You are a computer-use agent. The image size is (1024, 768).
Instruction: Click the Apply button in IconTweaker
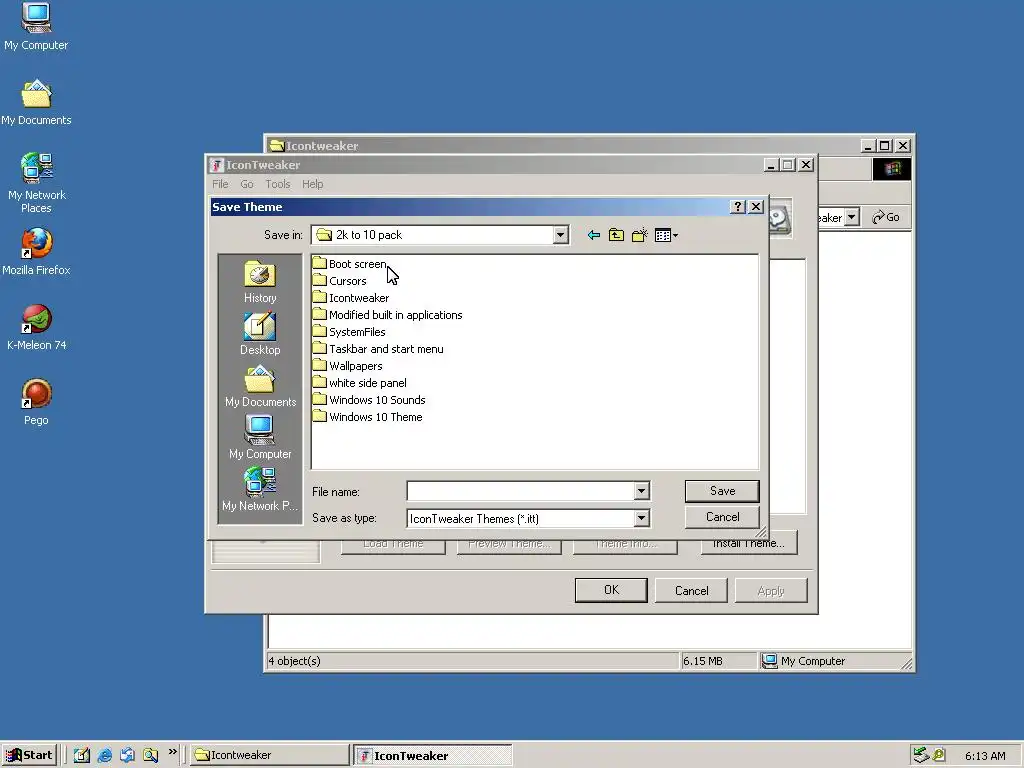771,590
